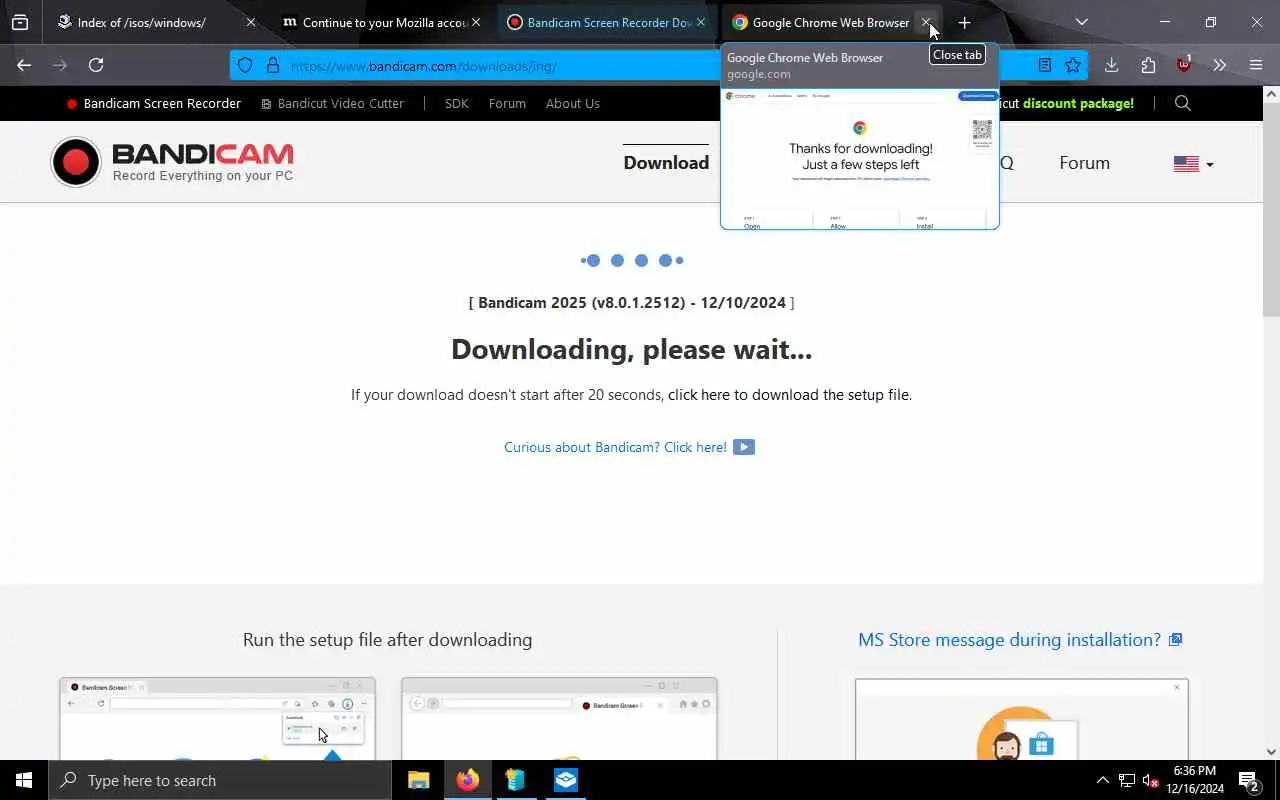Show more toolbar tools chevron
The height and width of the screenshot is (800, 1280).
tap(1219, 65)
